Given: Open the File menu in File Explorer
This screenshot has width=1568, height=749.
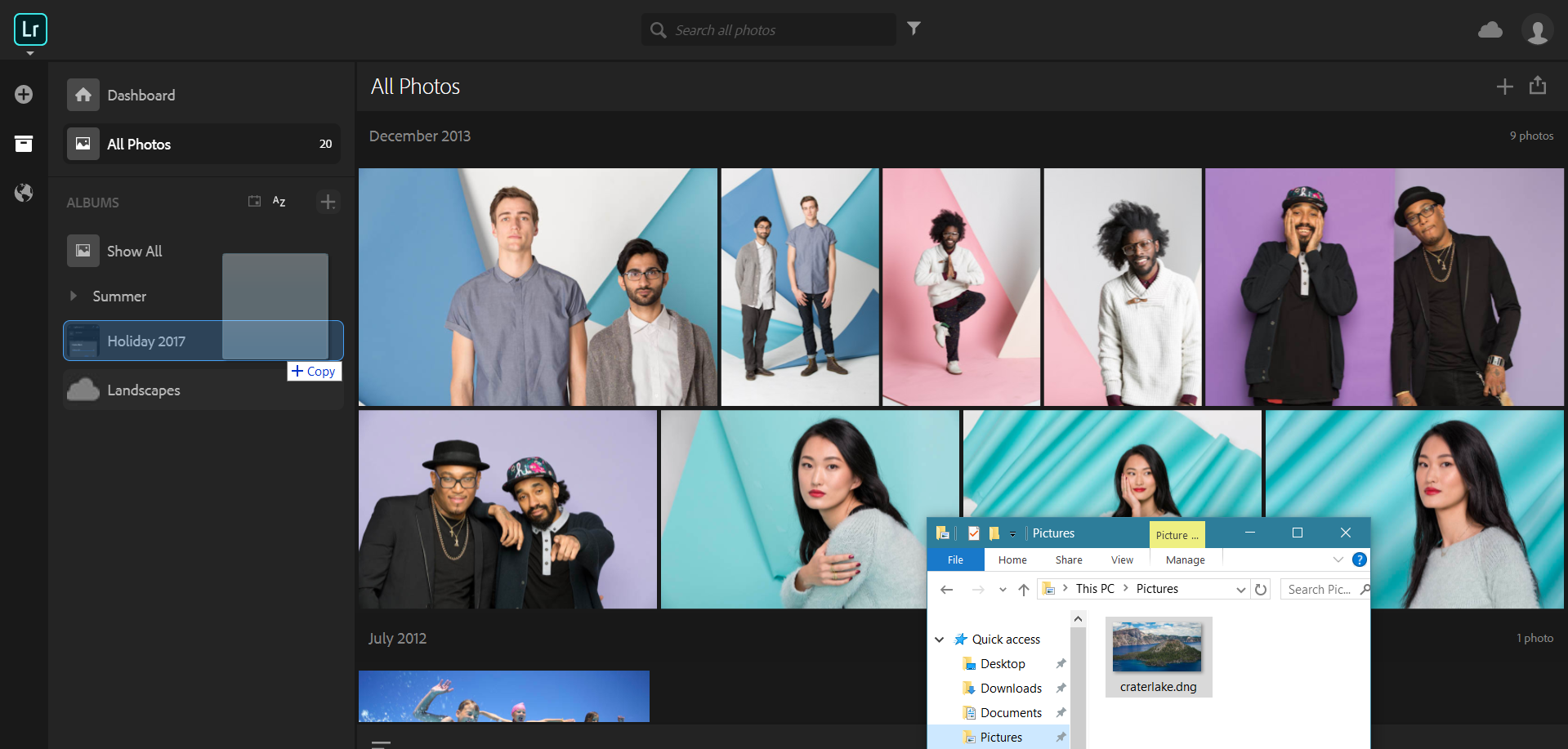Looking at the screenshot, I should point(954,560).
